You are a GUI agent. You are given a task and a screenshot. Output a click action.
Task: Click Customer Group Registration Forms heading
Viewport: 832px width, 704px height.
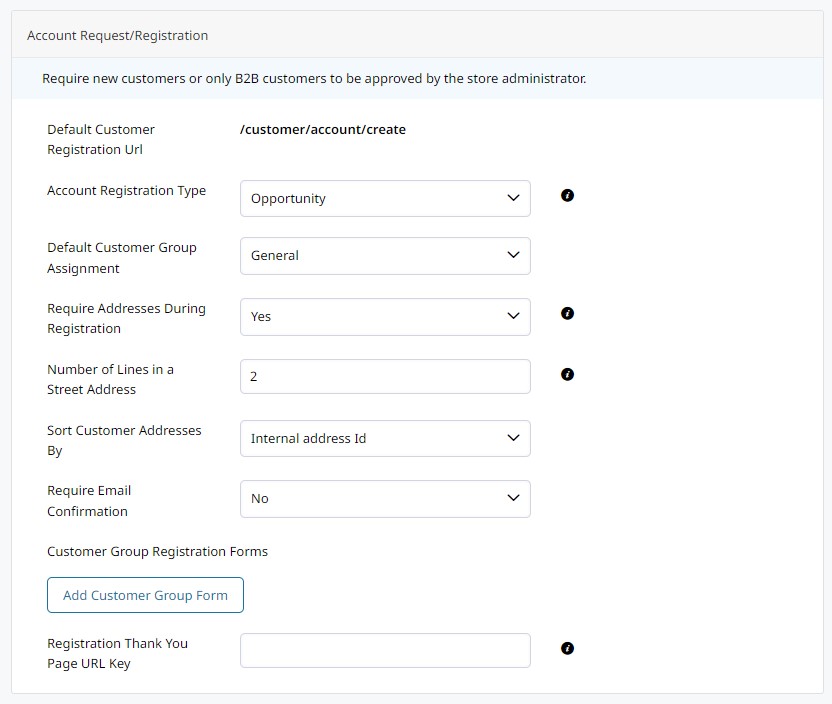(158, 552)
